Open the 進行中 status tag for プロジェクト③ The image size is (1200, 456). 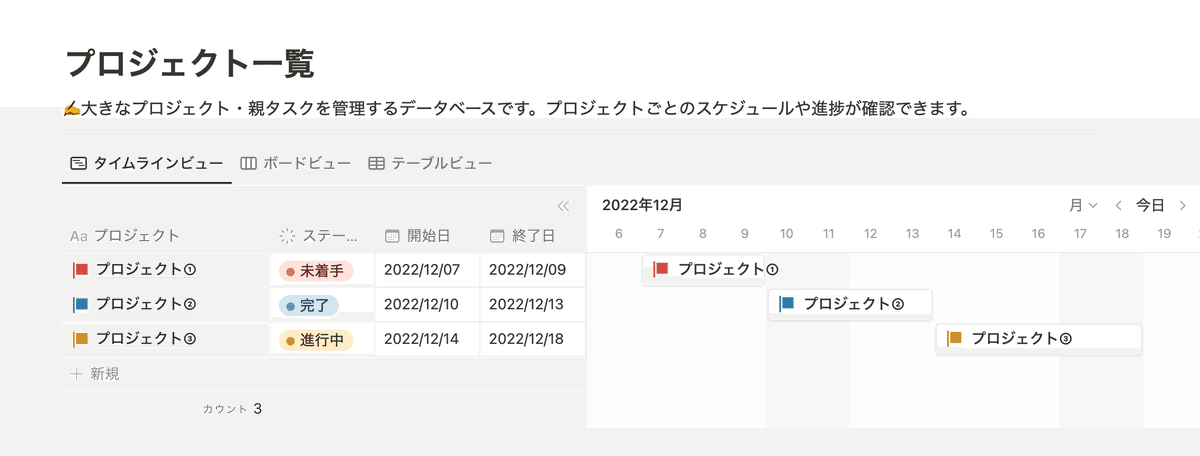click(x=314, y=340)
